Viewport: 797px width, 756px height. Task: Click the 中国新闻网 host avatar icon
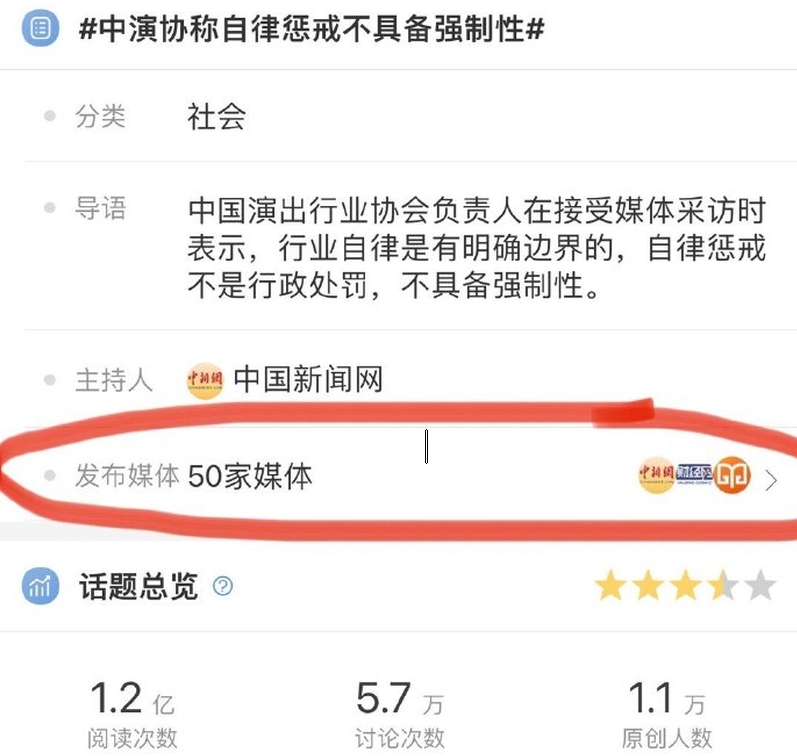205,380
